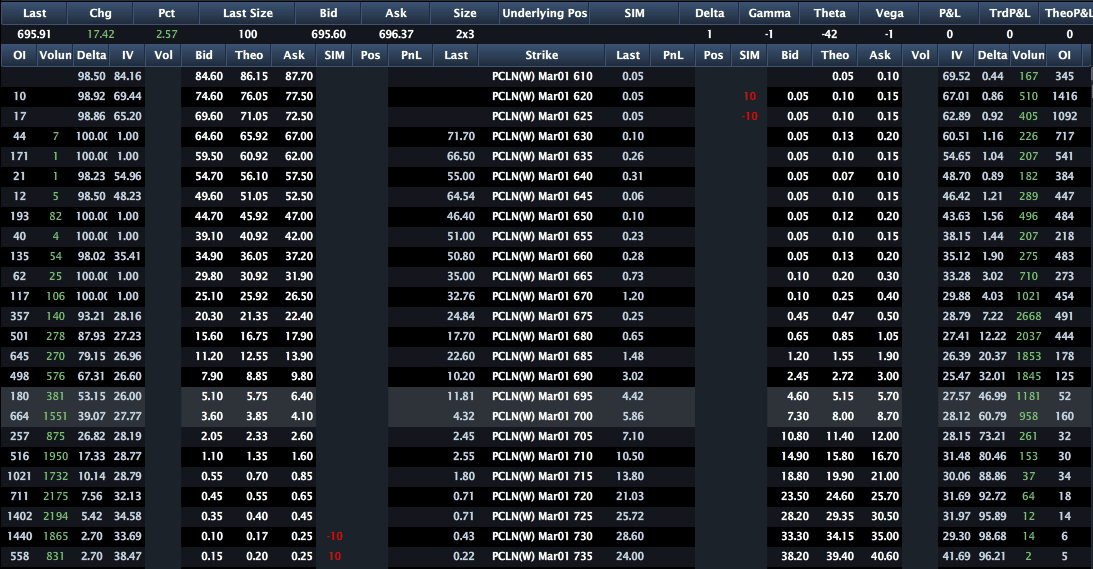
Task: Select the PCLN(W) Mar01 735 strike row
Action: click(542, 556)
